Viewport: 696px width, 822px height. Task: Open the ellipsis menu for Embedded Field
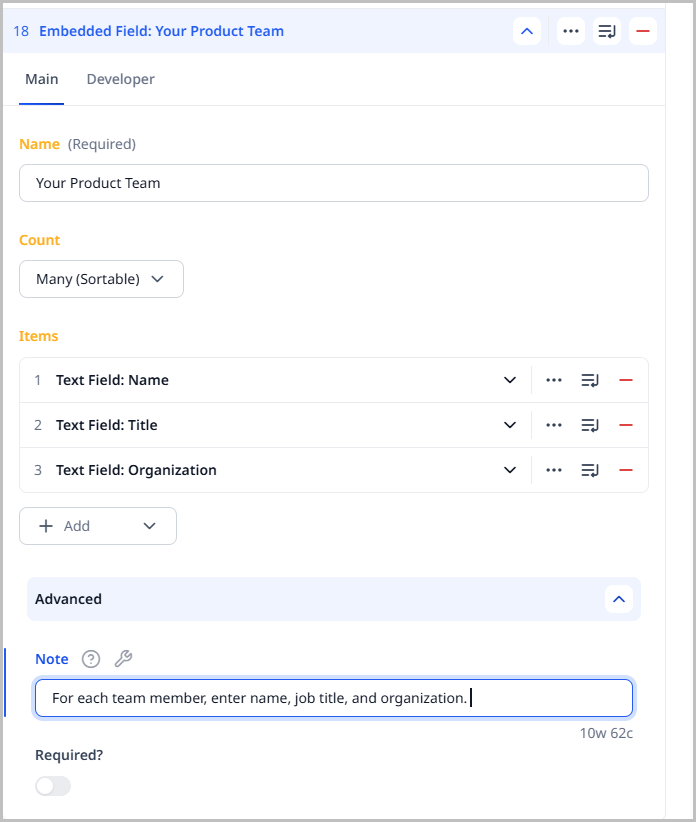(570, 31)
